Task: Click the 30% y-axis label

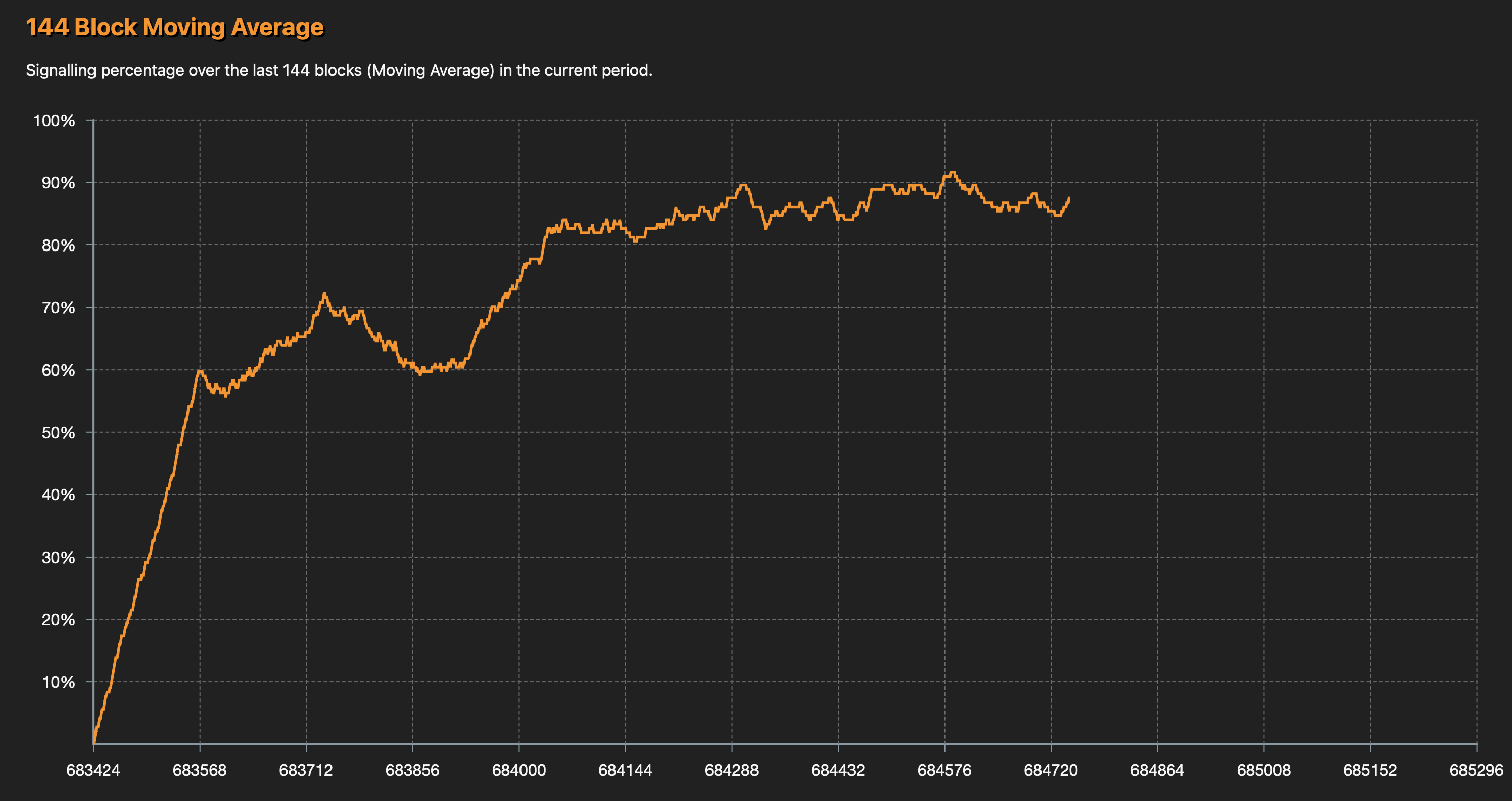Action: point(58,558)
